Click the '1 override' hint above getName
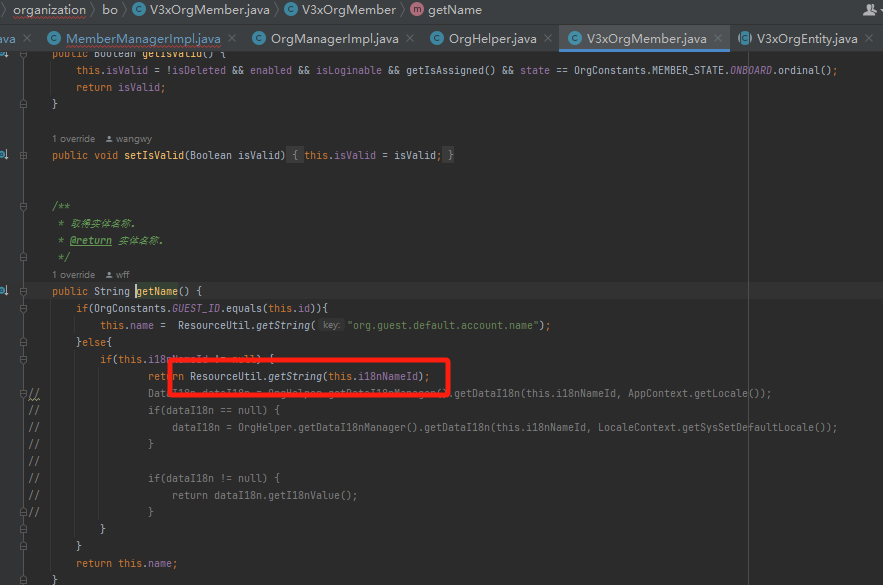Screen dimensions: 883x585 pos(73,275)
